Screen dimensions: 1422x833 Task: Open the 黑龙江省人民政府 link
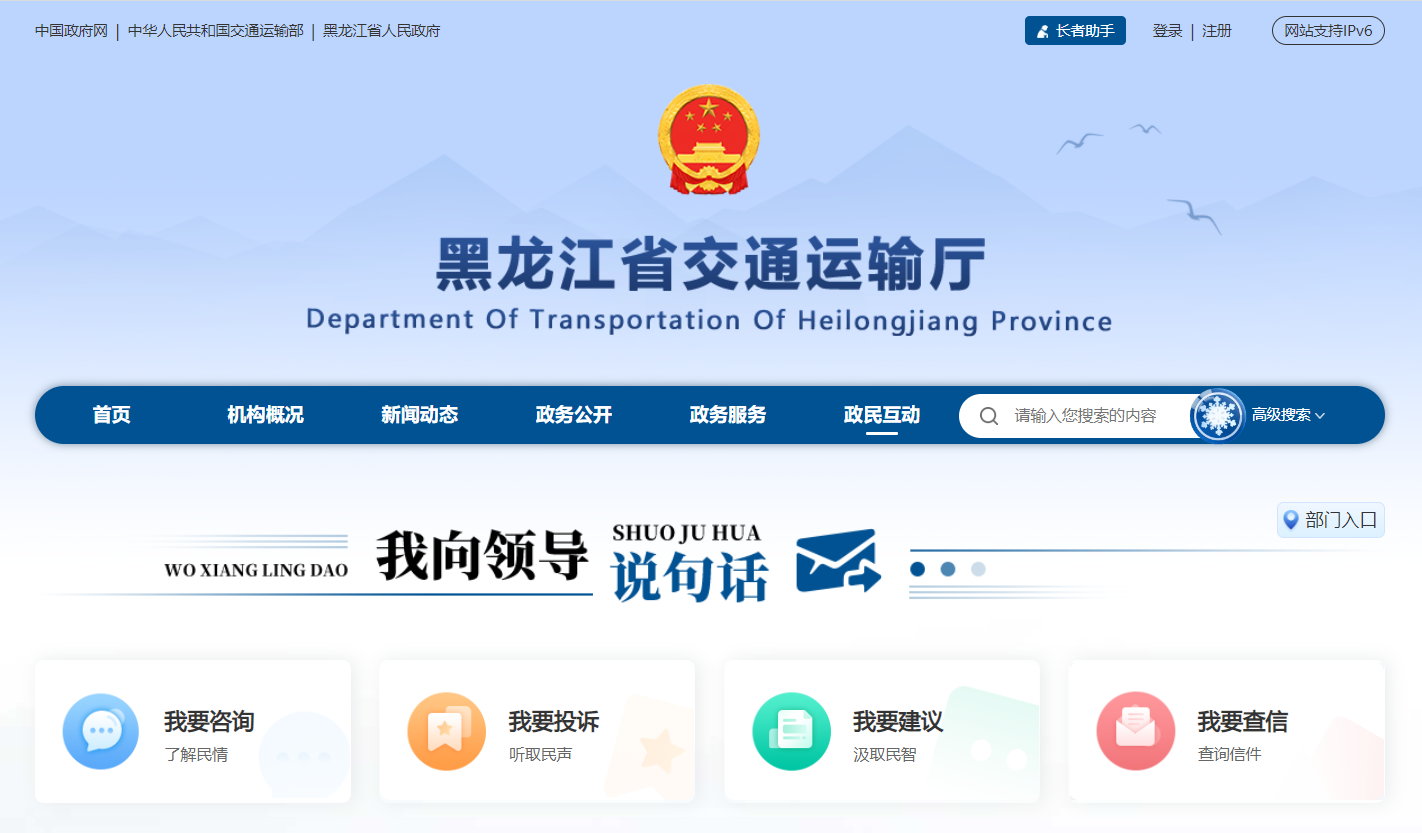click(381, 31)
